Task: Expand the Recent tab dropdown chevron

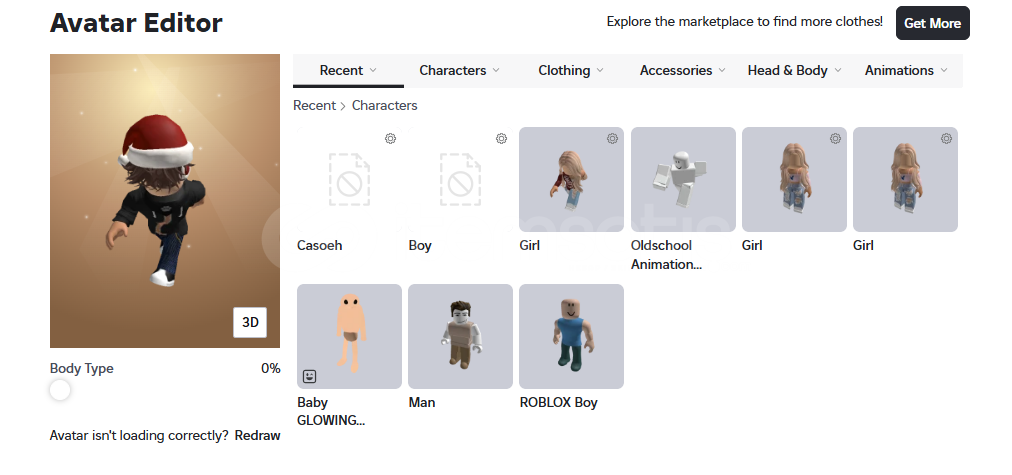Action: (x=373, y=70)
